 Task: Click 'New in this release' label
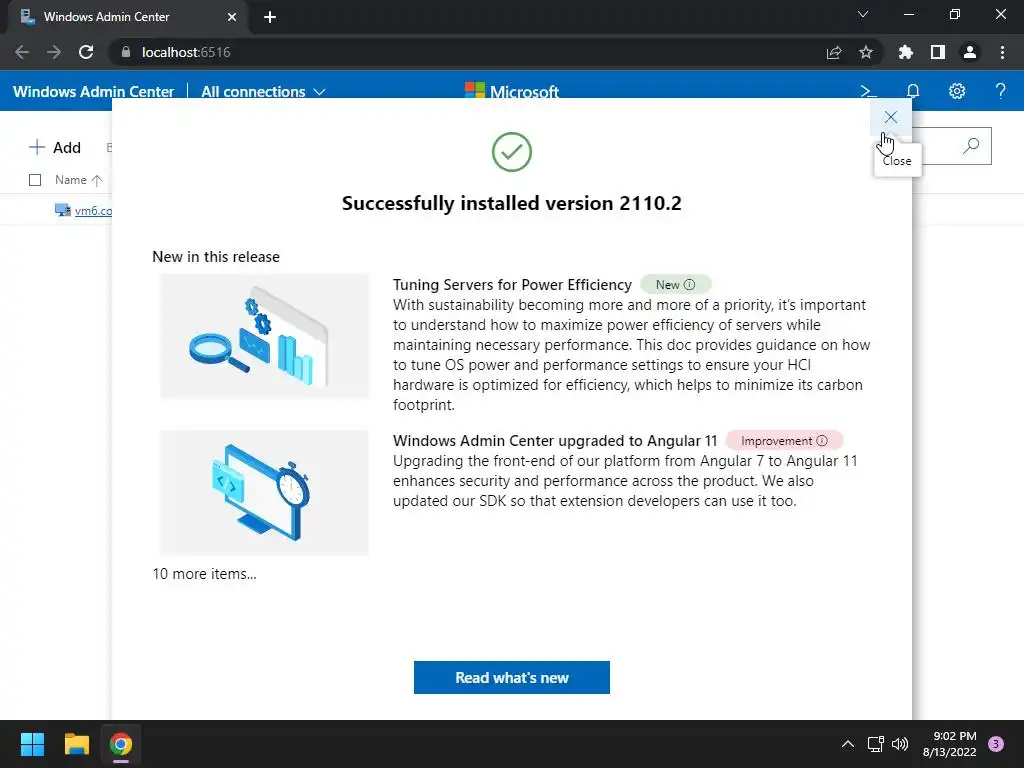[x=216, y=257]
